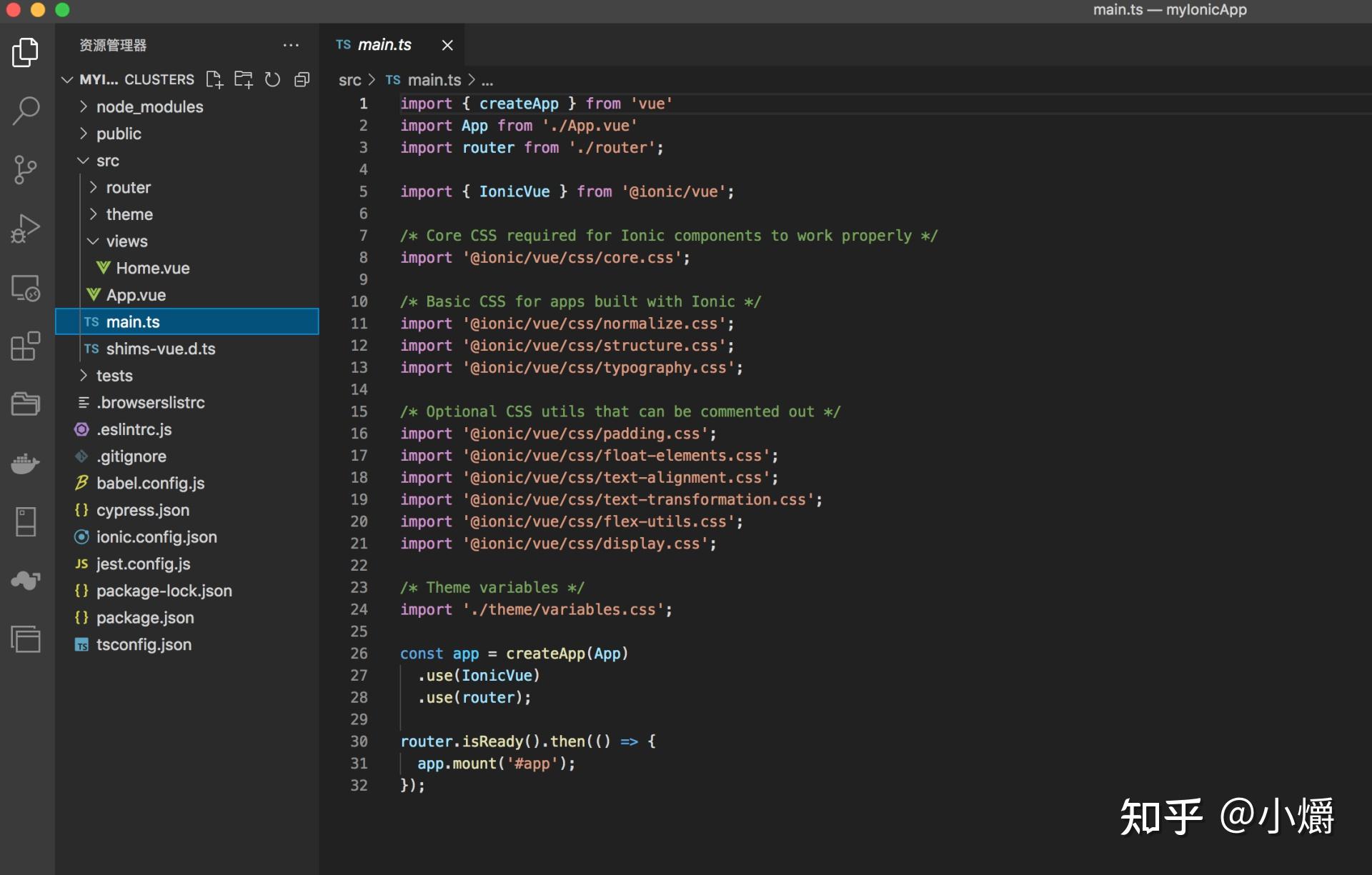Open the Run and Debug view
This screenshot has height=875, width=1372.
click(26, 229)
